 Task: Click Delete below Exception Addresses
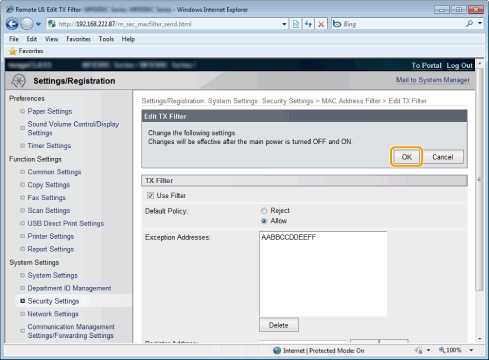279,325
